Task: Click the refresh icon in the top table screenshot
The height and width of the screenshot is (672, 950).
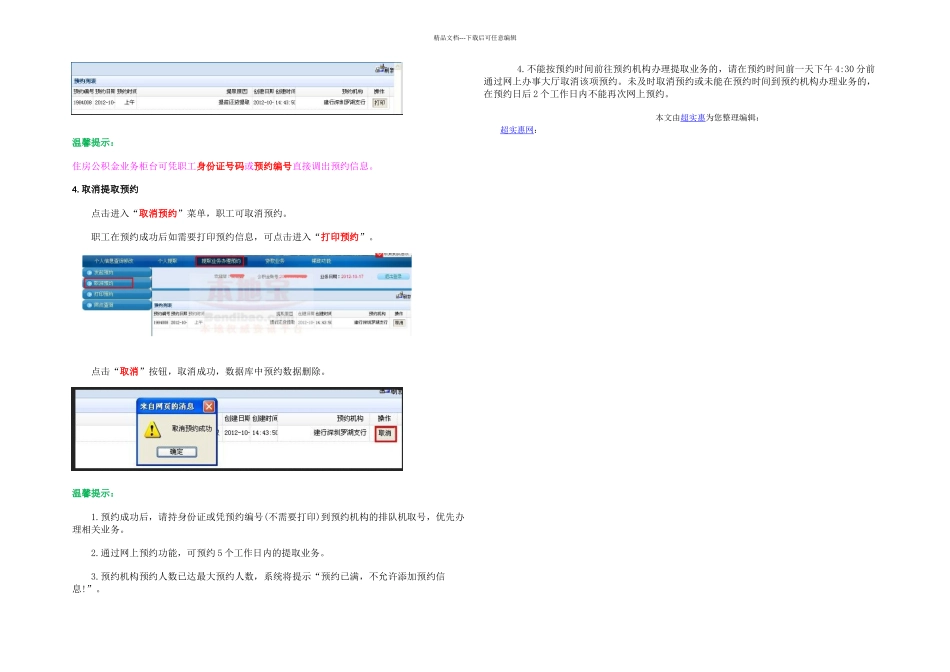Action: click(x=385, y=69)
